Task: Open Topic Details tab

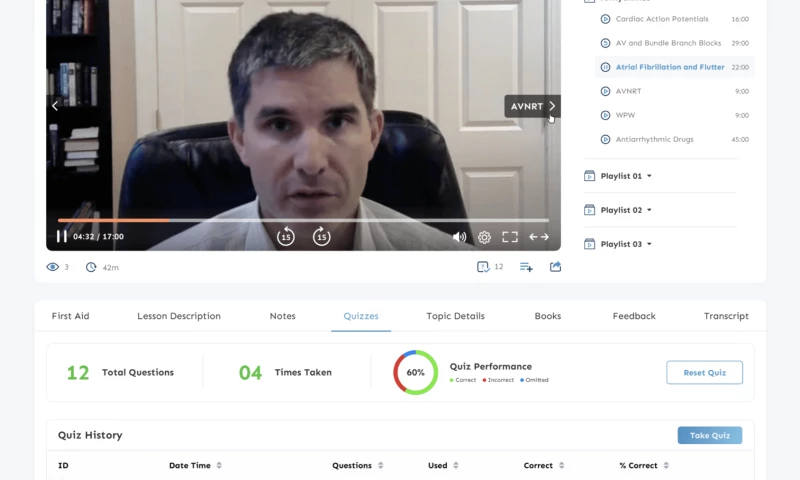Action: click(456, 316)
